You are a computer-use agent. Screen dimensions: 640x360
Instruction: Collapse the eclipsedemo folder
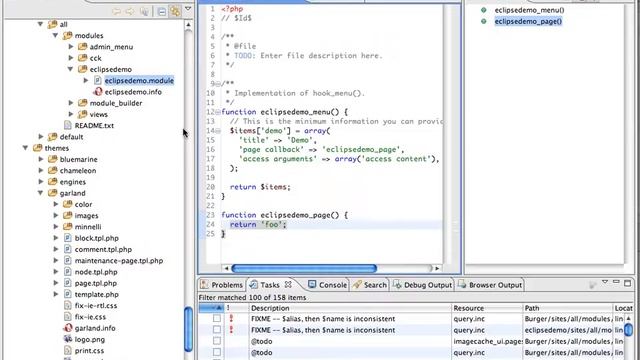pos(70,69)
